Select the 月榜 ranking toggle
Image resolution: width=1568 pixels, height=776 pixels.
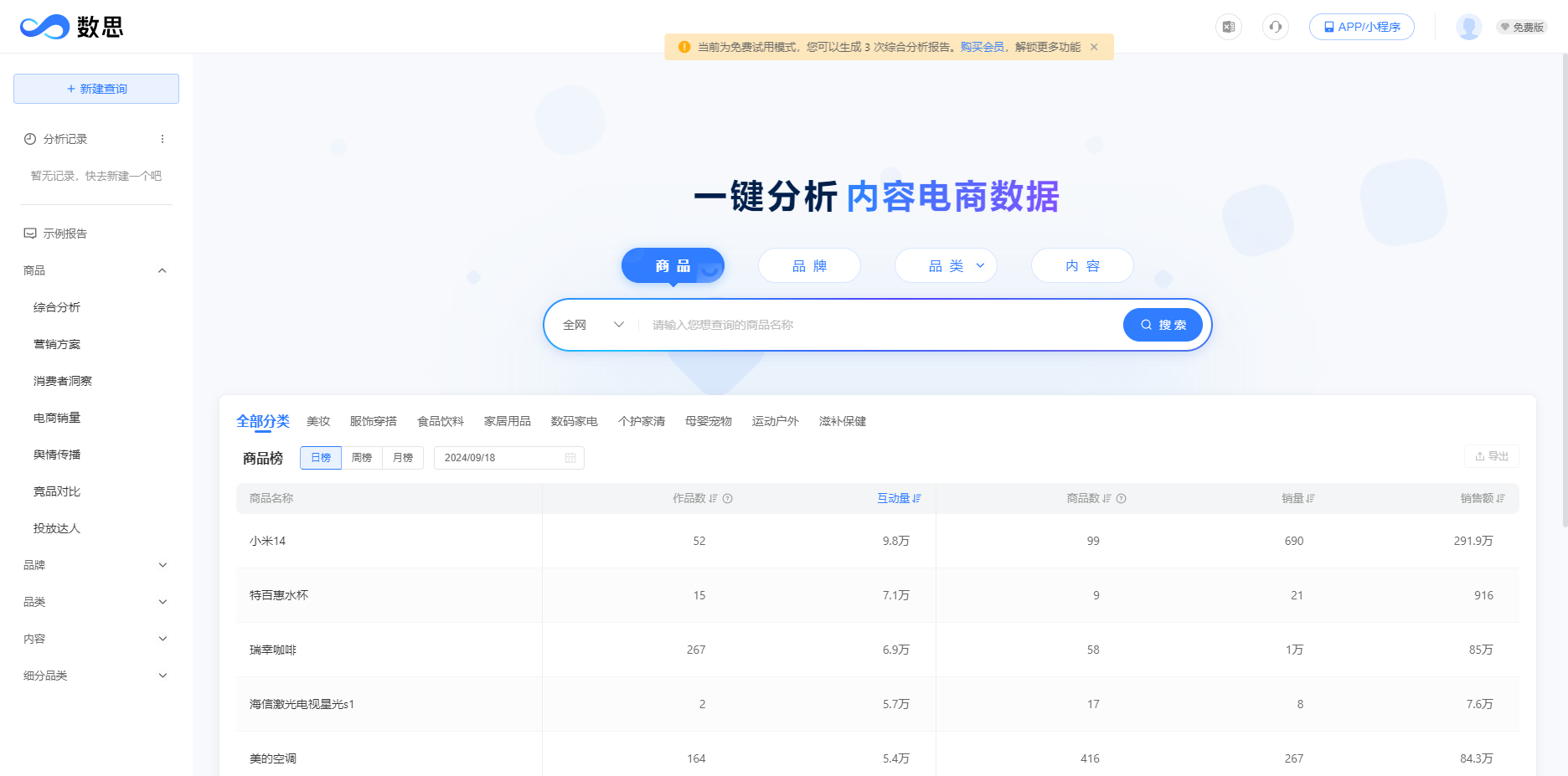[403, 458]
